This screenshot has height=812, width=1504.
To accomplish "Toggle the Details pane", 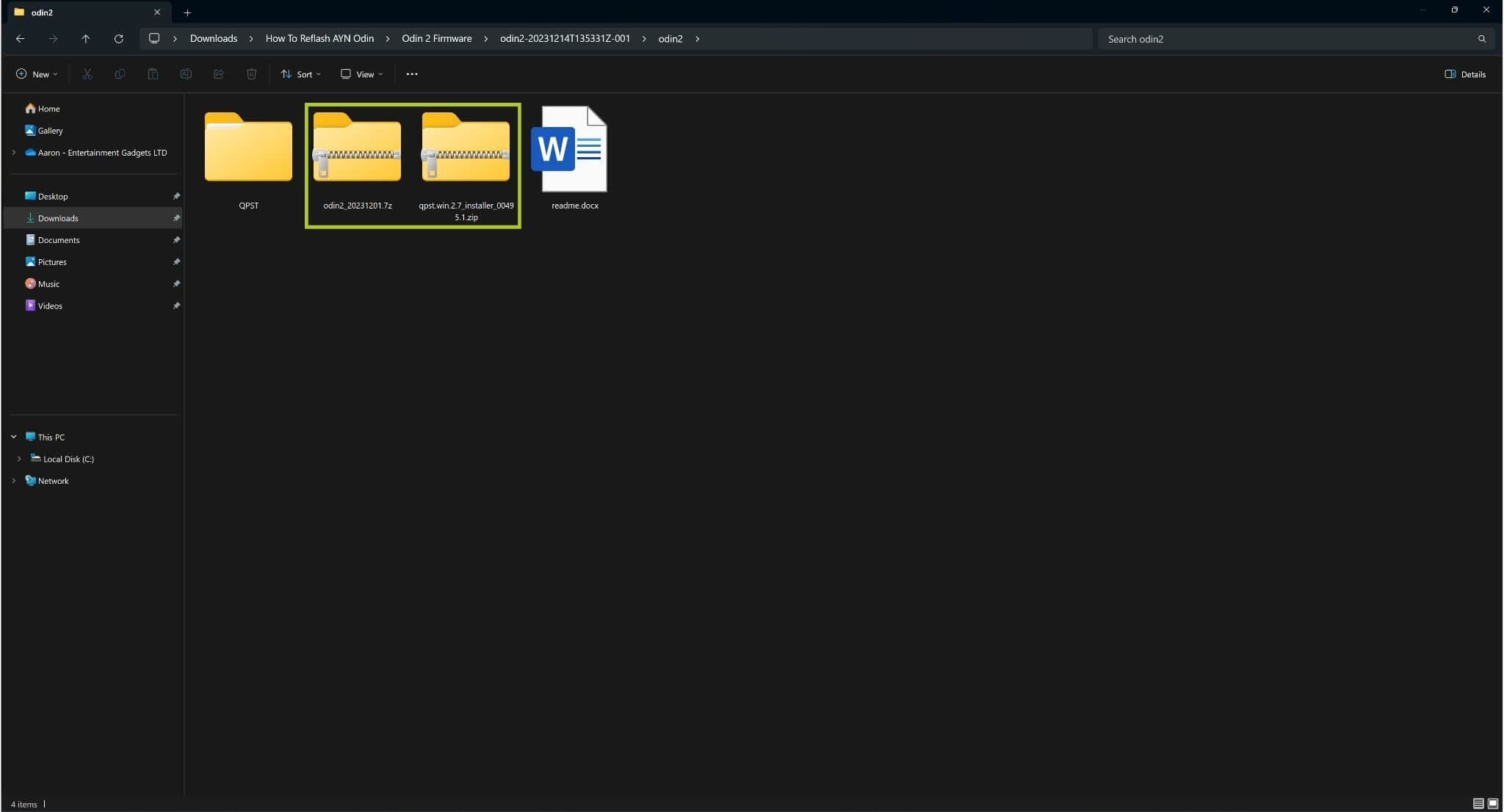I will point(1465,74).
